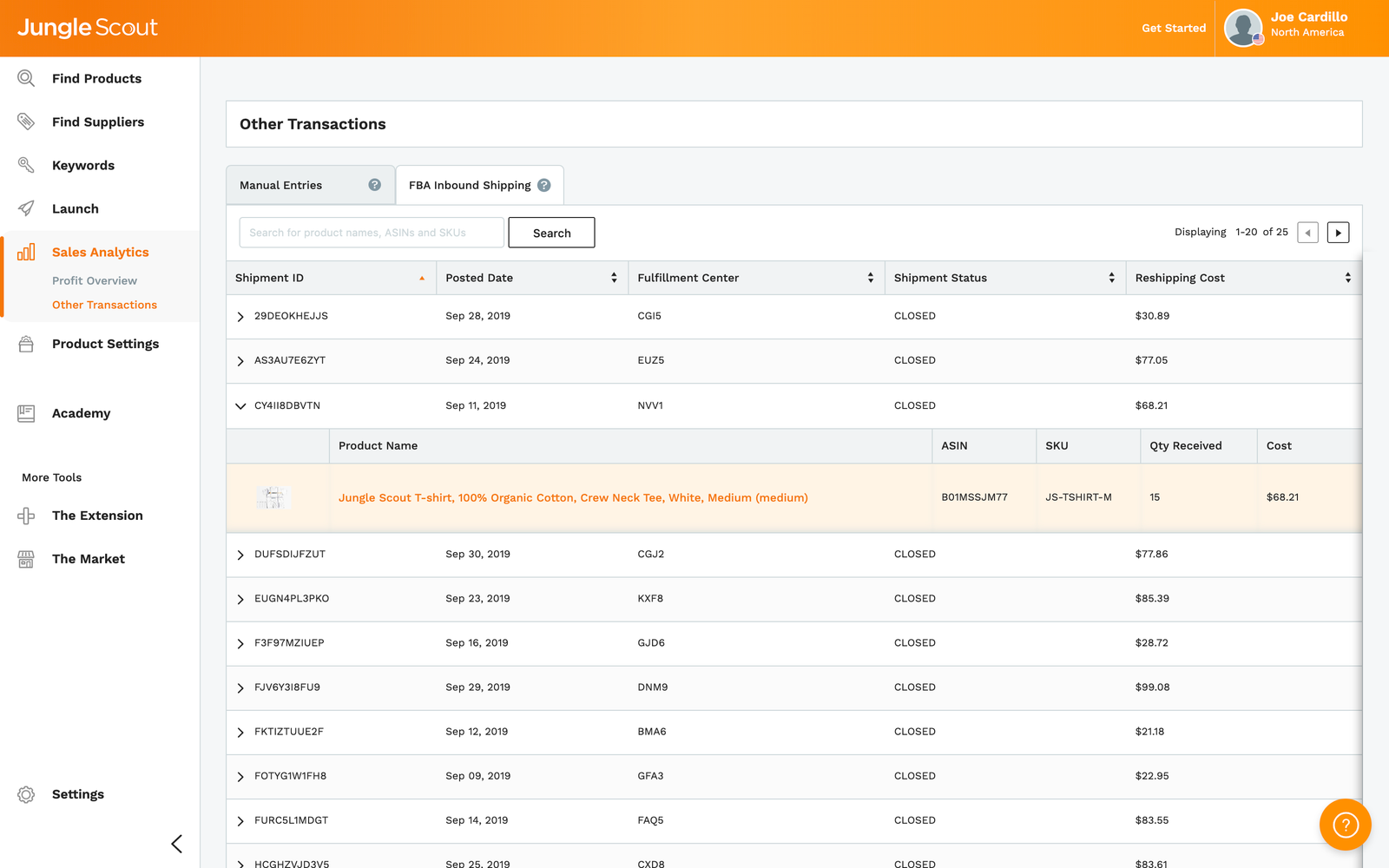Open The Extension puzzle icon
This screenshot has height=868, width=1389.
pos(26,516)
